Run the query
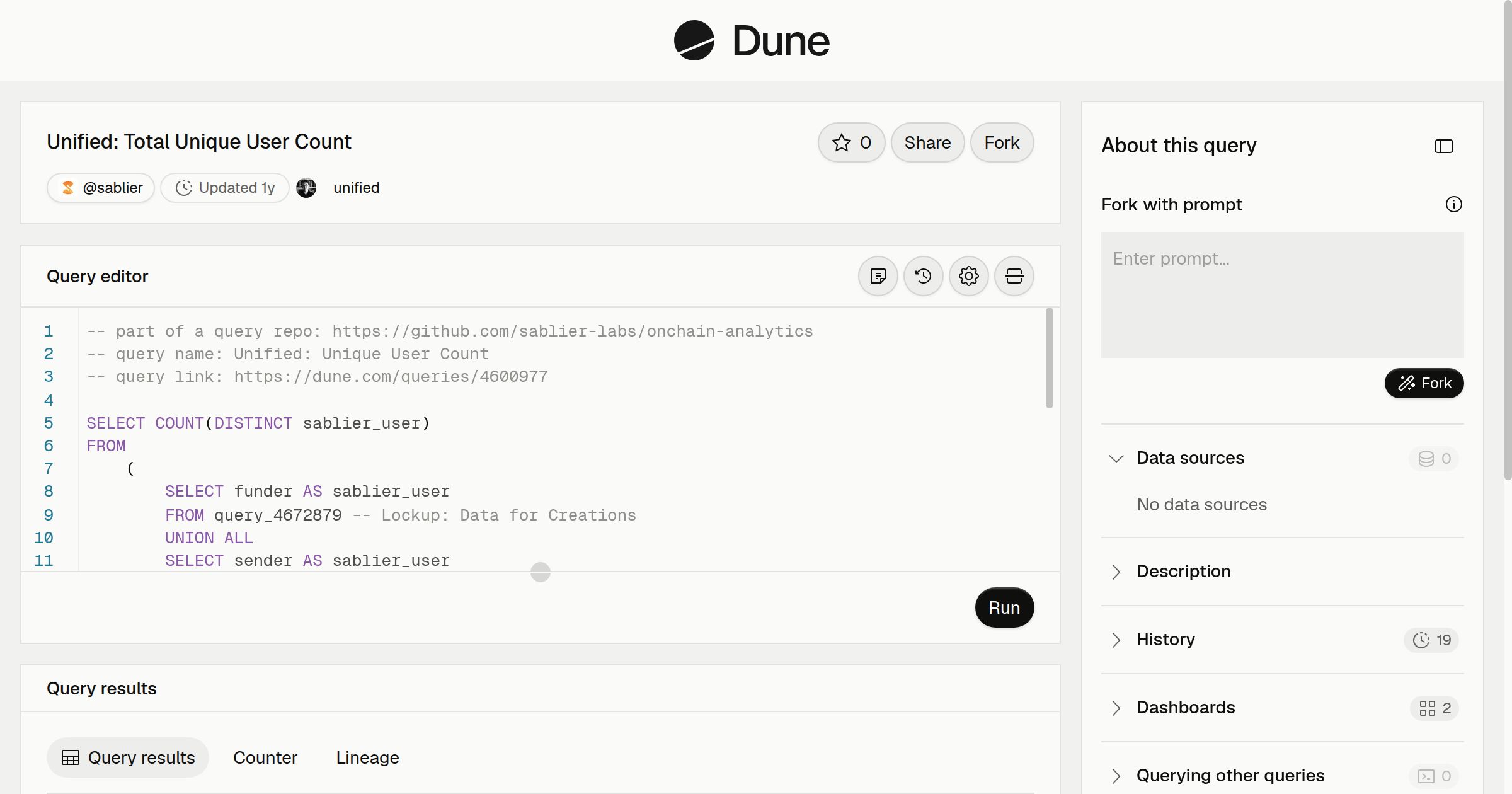The image size is (1512, 794). pyautogui.click(x=1004, y=607)
